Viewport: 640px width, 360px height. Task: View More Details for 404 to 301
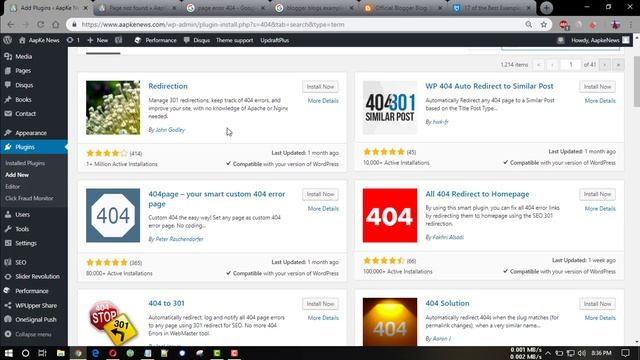323,318
